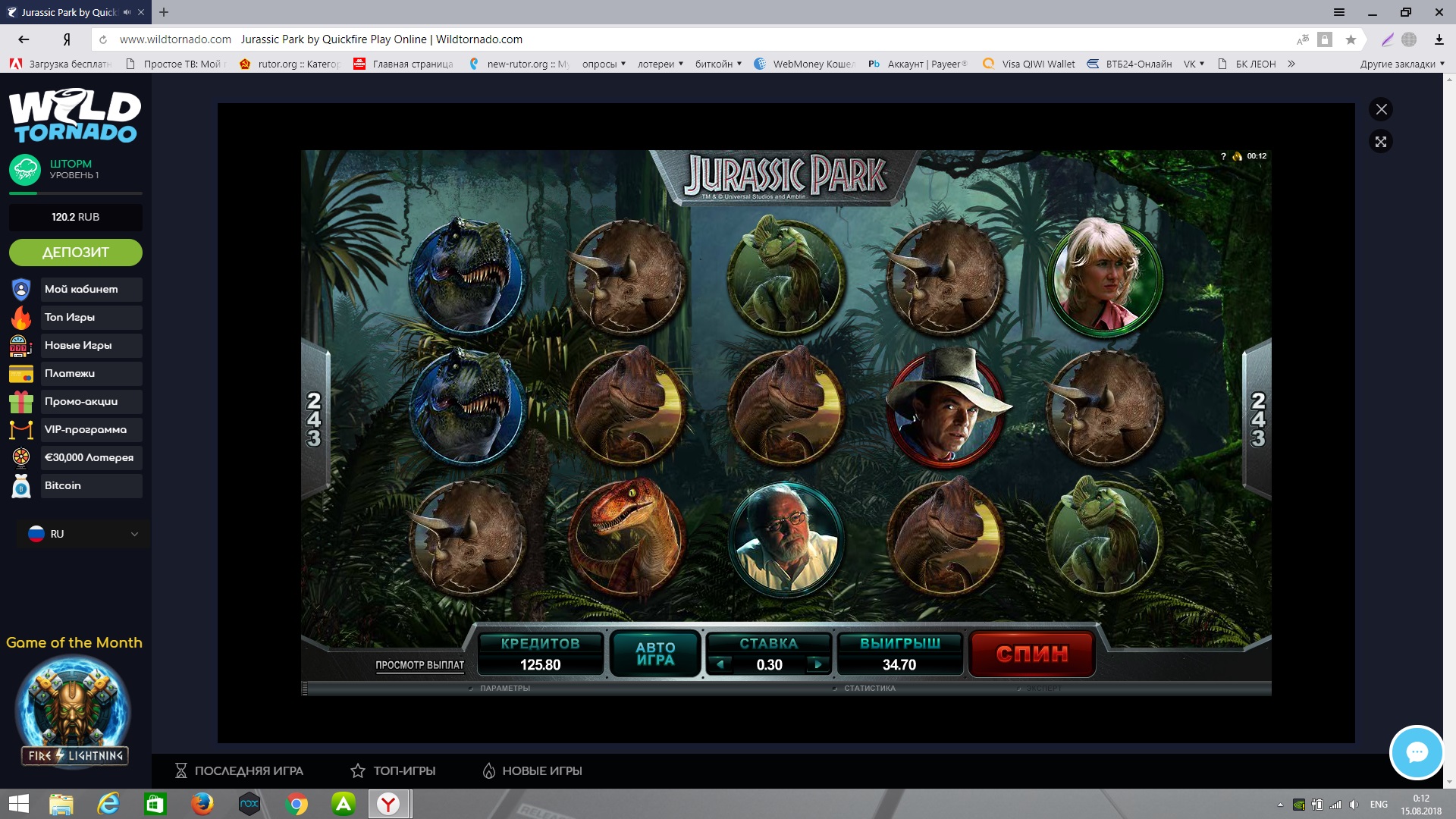Switch to ТОП-ИГРЫ tab
This screenshot has width=1456, height=819.
point(393,770)
